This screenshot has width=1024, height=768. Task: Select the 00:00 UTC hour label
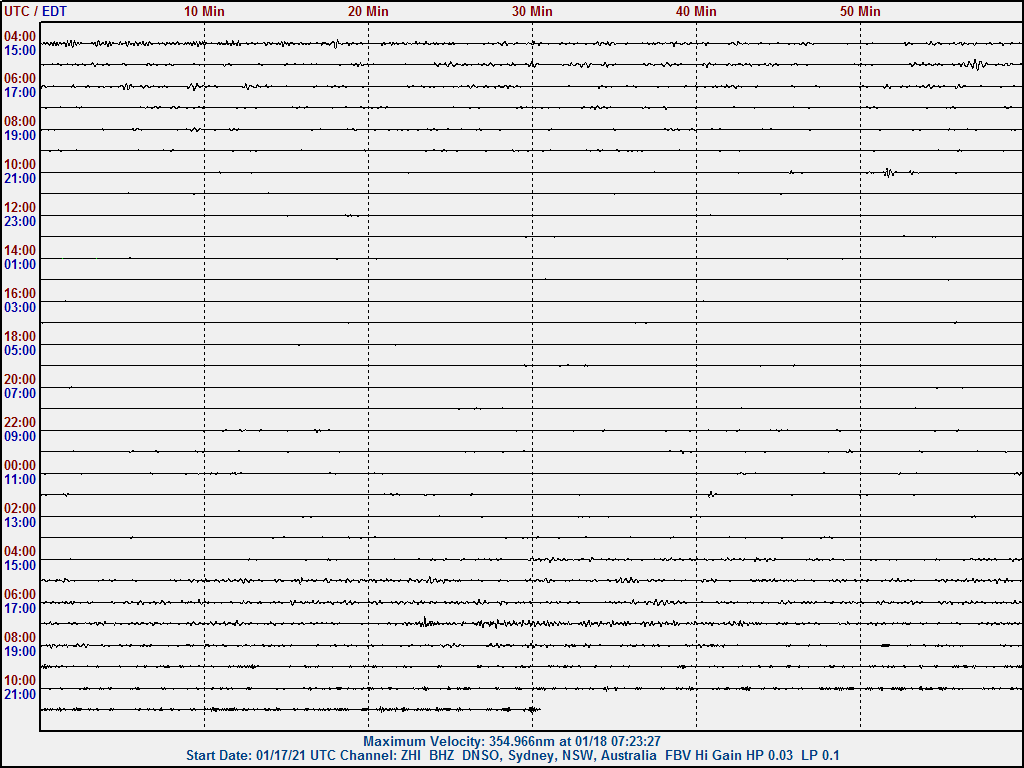tap(20, 466)
